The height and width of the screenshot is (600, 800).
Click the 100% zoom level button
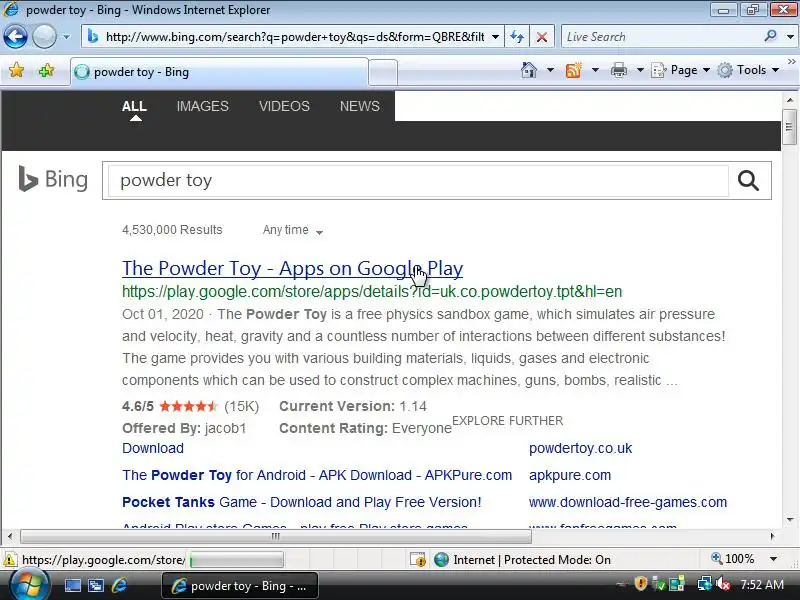733,559
